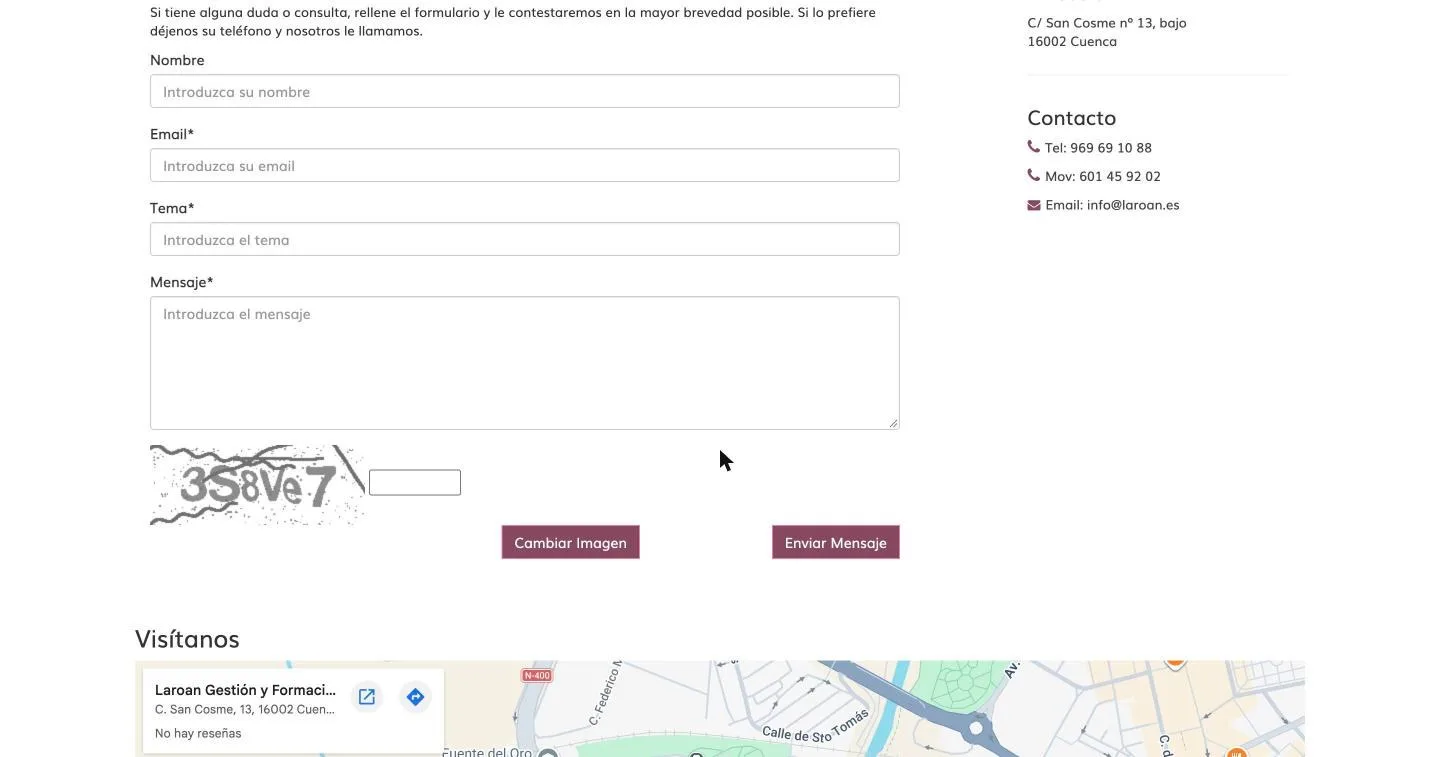Click the N-400 road marker on map

(x=537, y=675)
